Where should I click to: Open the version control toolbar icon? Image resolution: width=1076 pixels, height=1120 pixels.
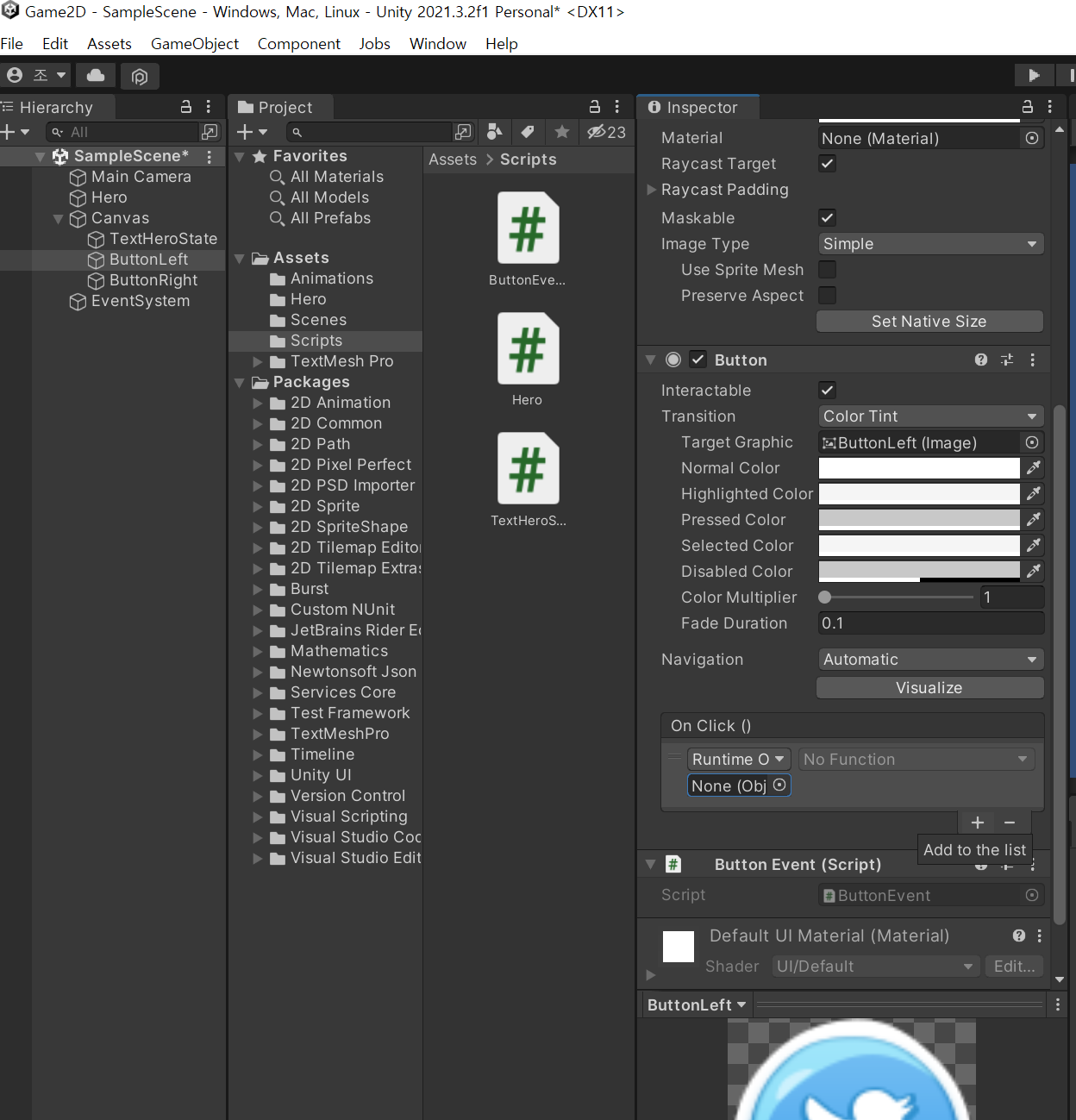click(140, 77)
